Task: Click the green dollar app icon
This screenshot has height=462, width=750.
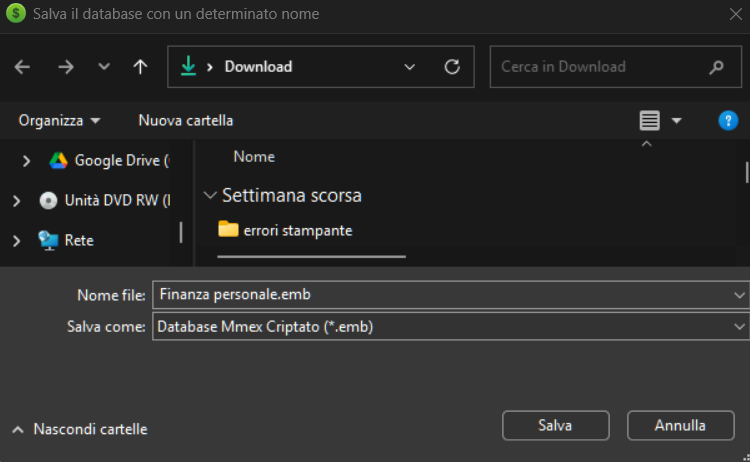Action: click(x=16, y=13)
